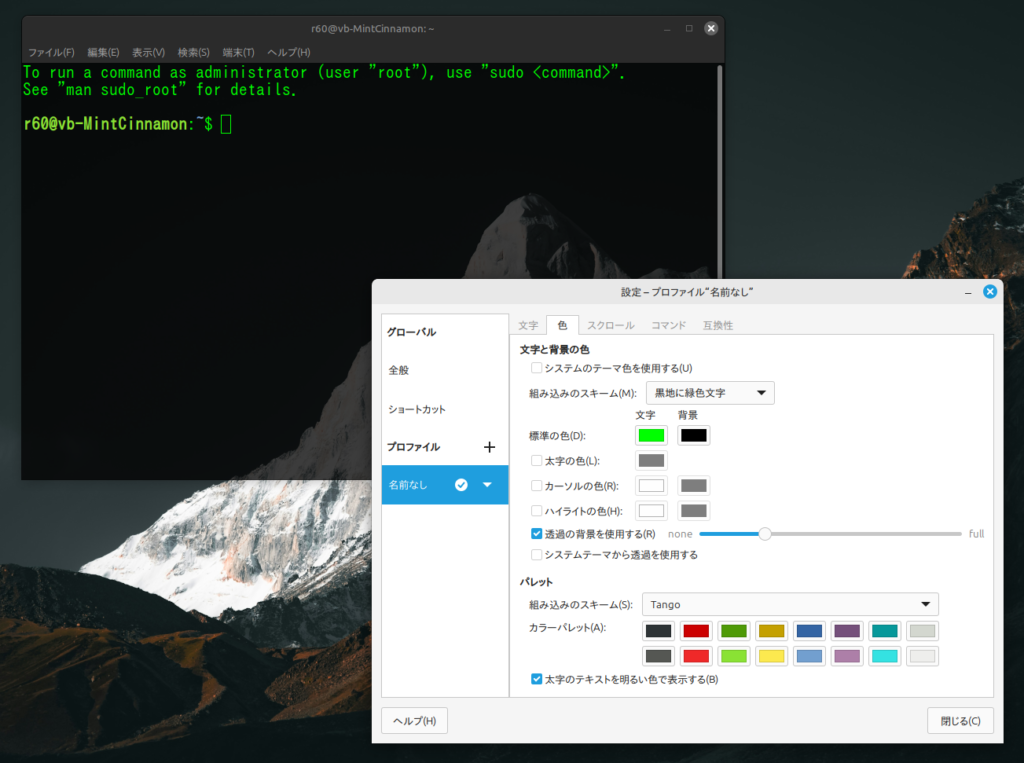This screenshot has height=763, width=1024.
Task: Open 黒地に緑色文字 built-in scheme dropdown
Action: 710,393
